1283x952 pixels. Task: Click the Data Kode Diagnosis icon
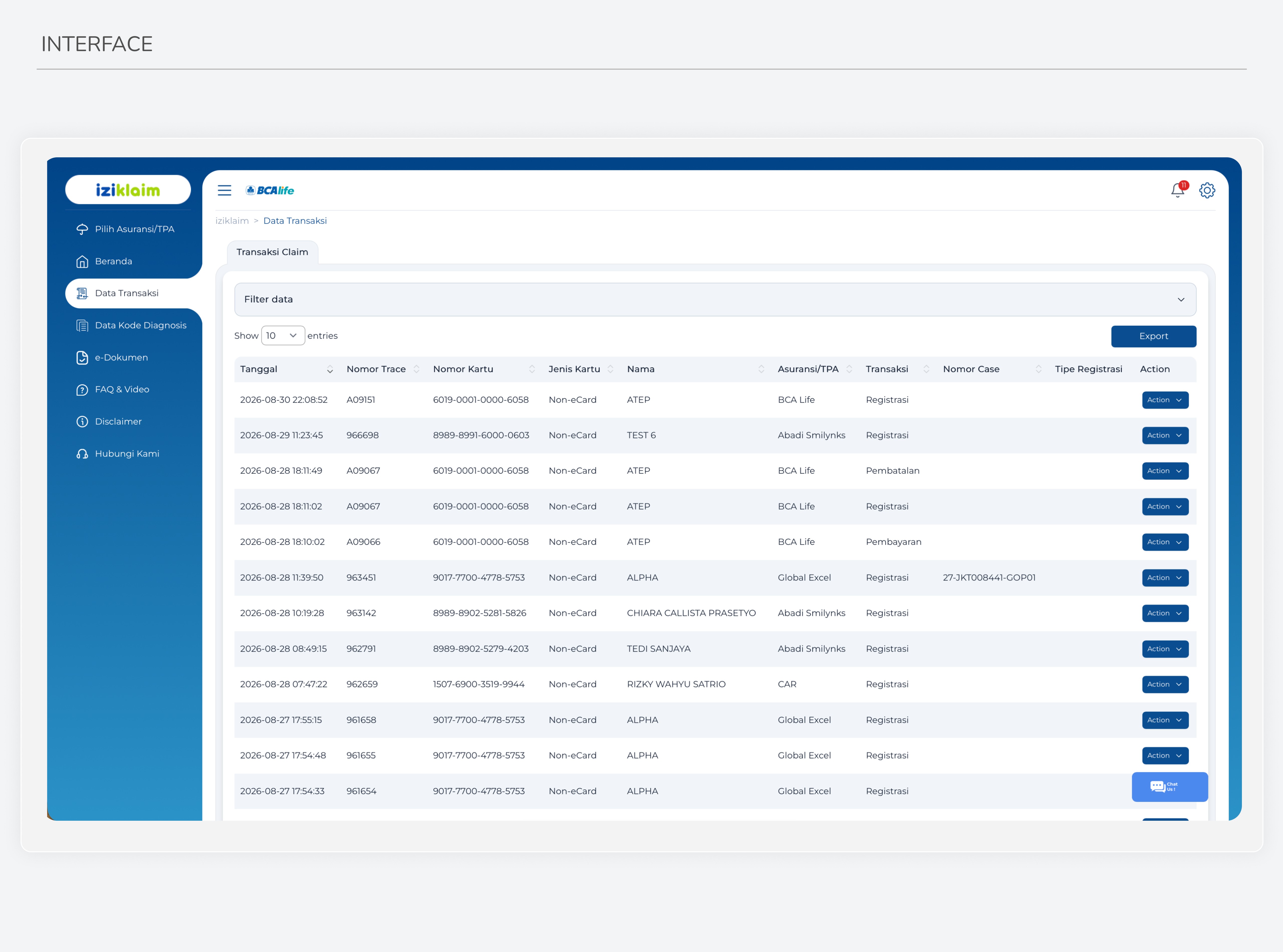pyautogui.click(x=82, y=326)
